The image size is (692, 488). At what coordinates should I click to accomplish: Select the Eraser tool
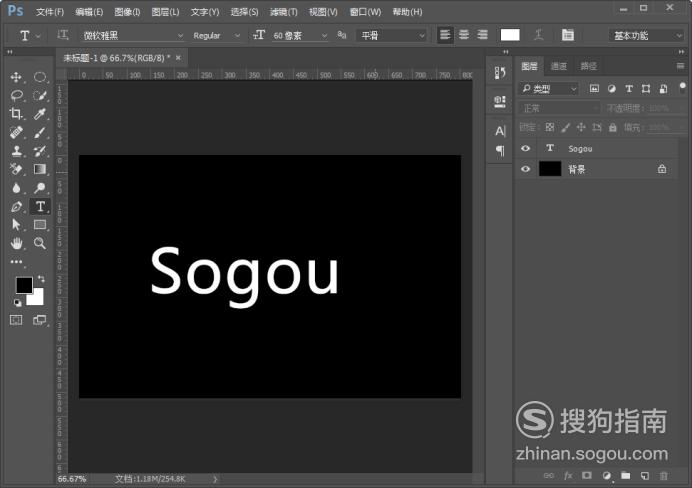click(16, 169)
